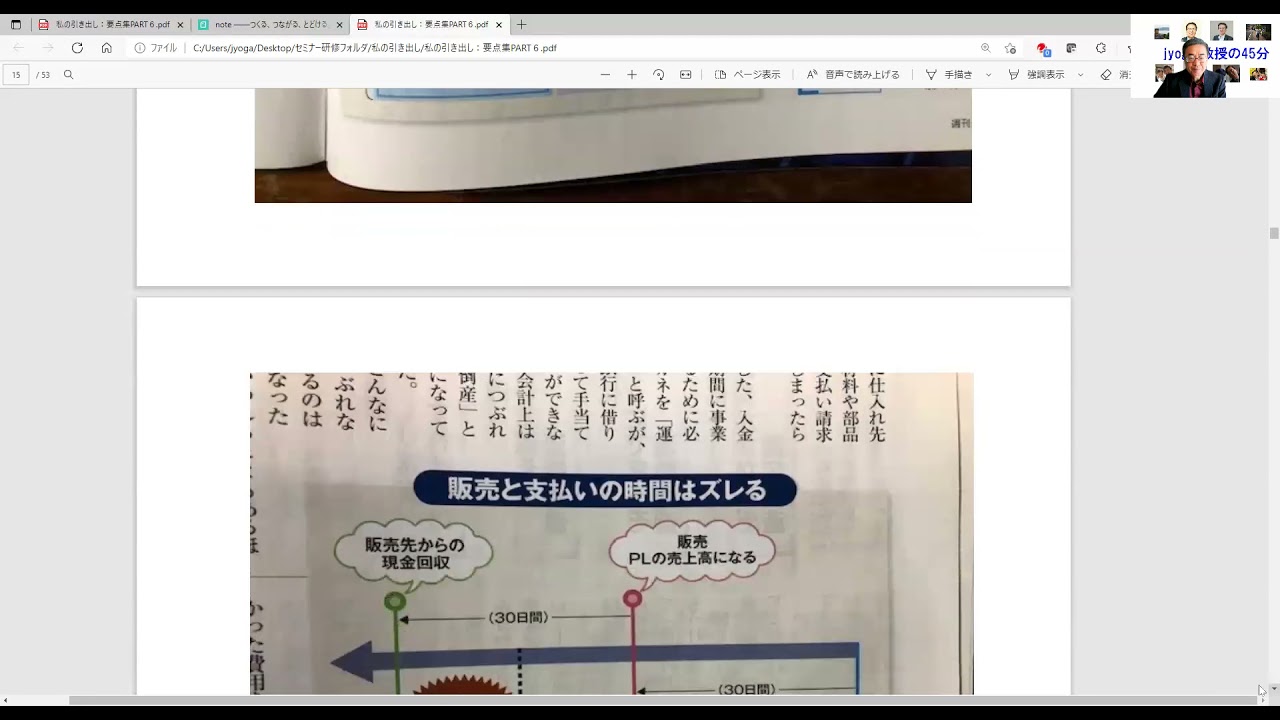Open the tab actions menu icon
1280x720 pixels.
[16, 25]
